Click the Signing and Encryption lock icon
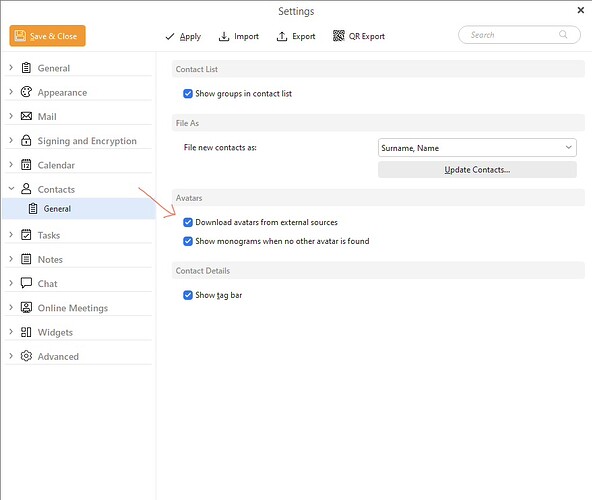The height and width of the screenshot is (500, 592). pos(26,140)
